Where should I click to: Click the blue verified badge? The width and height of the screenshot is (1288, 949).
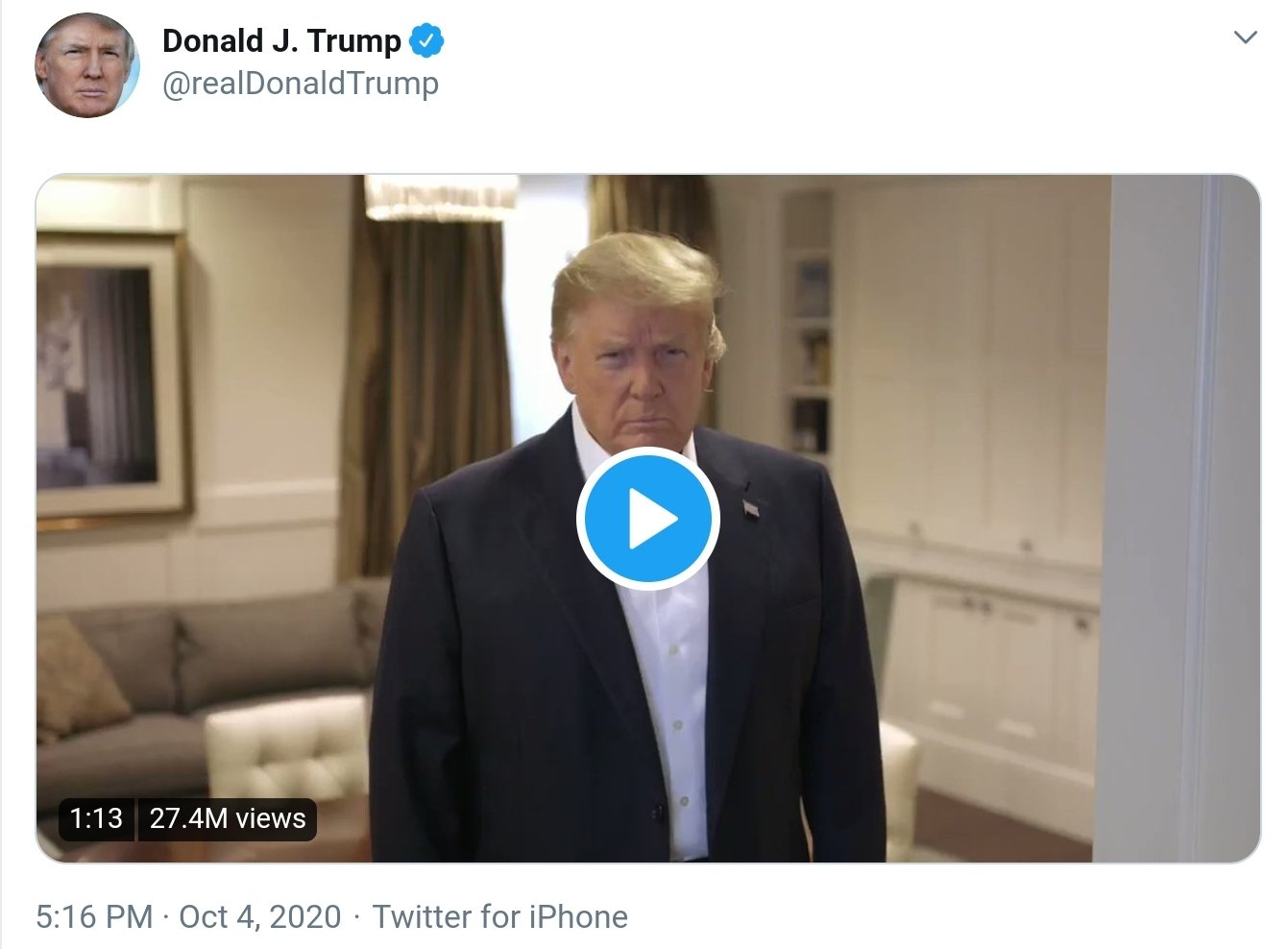(426, 41)
